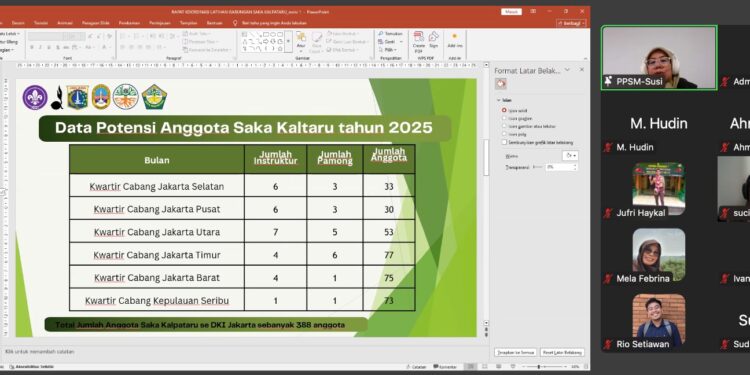Image resolution: width=750 pixels, height=375 pixels.
Task: Open the Tampilan ribbon tab
Action: point(188,23)
